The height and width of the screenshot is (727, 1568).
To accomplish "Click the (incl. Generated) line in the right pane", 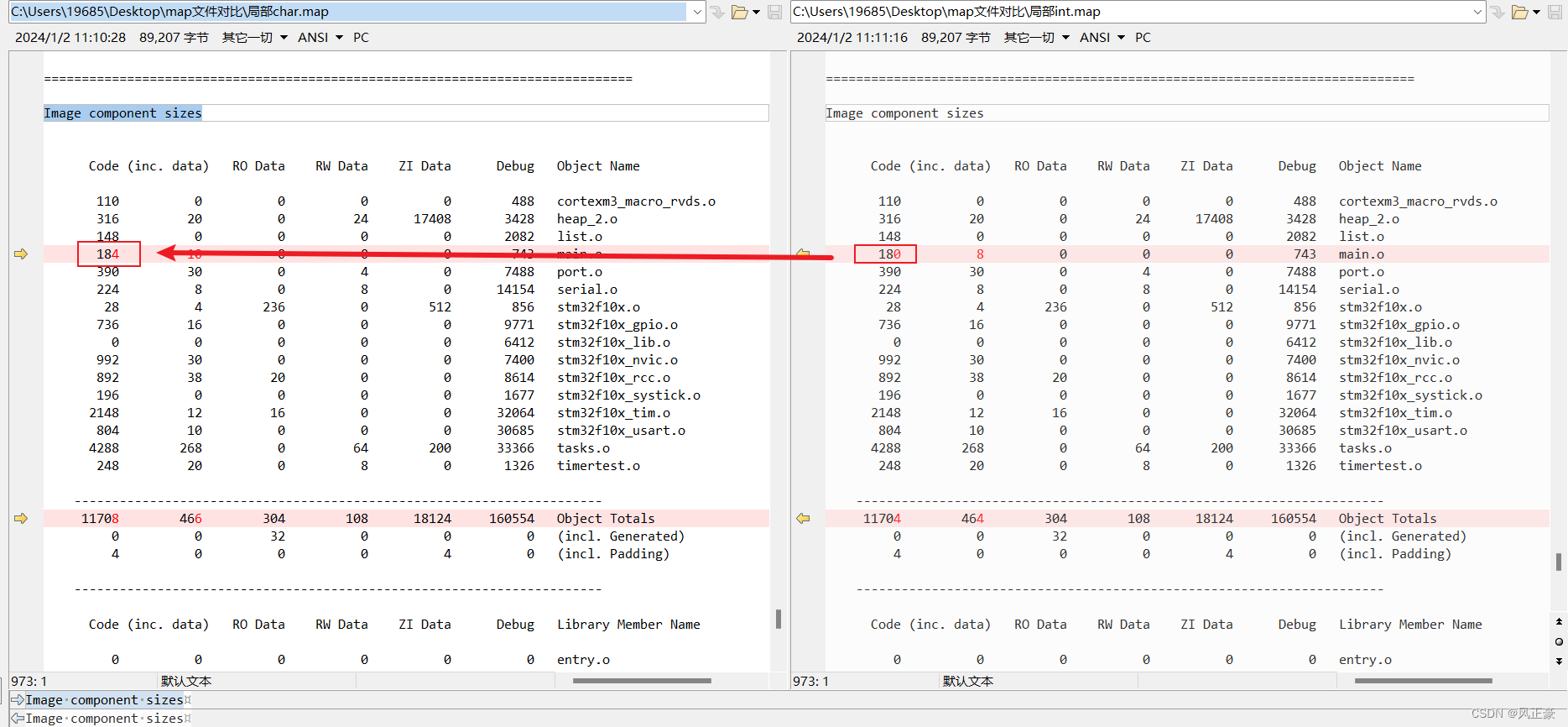I will point(1403,536).
